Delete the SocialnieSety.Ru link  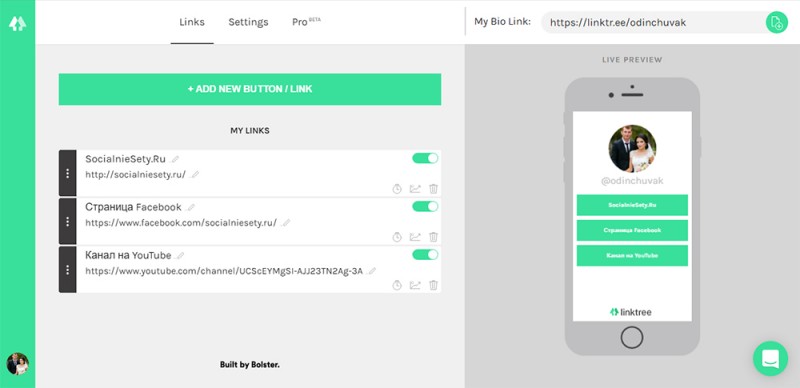433,189
